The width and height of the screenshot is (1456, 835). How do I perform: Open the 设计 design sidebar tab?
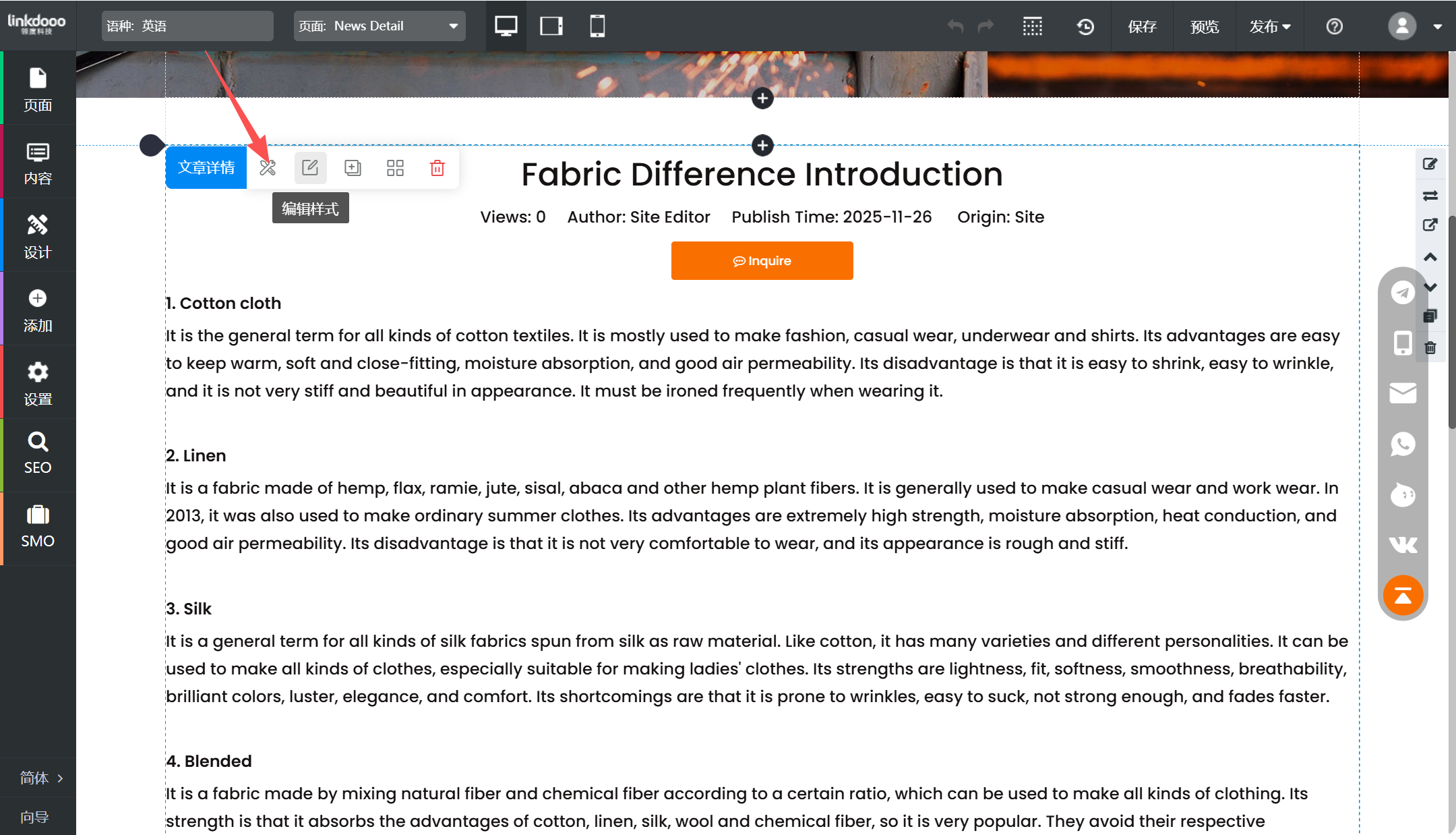(x=38, y=237)
